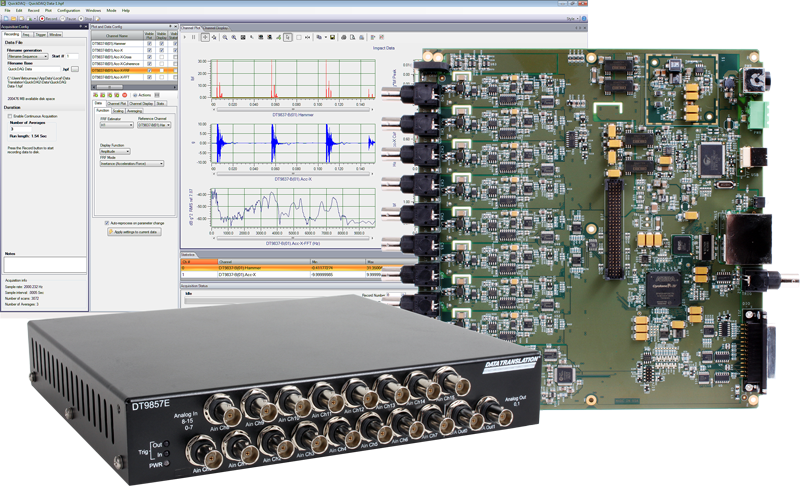Click the Start # input field
This screenshot has width=800, height=487.
pos(72,56)
